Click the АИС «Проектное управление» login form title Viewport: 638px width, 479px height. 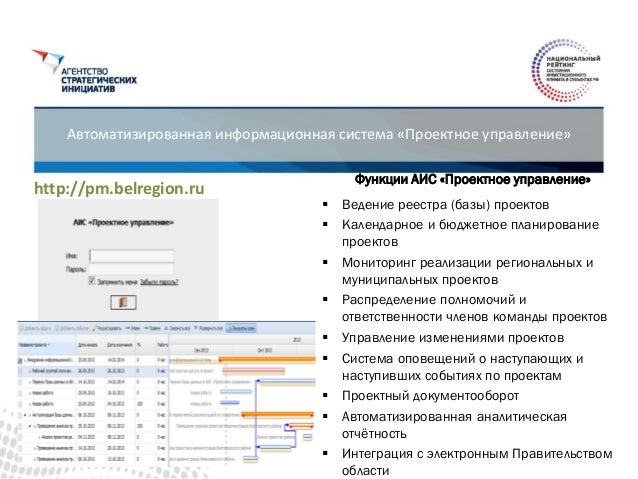click(123, 222)
